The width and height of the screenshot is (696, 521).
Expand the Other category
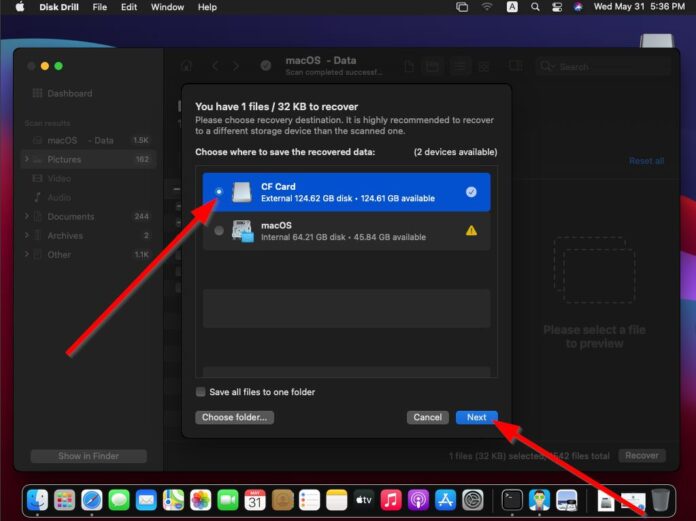pos(27,254)
